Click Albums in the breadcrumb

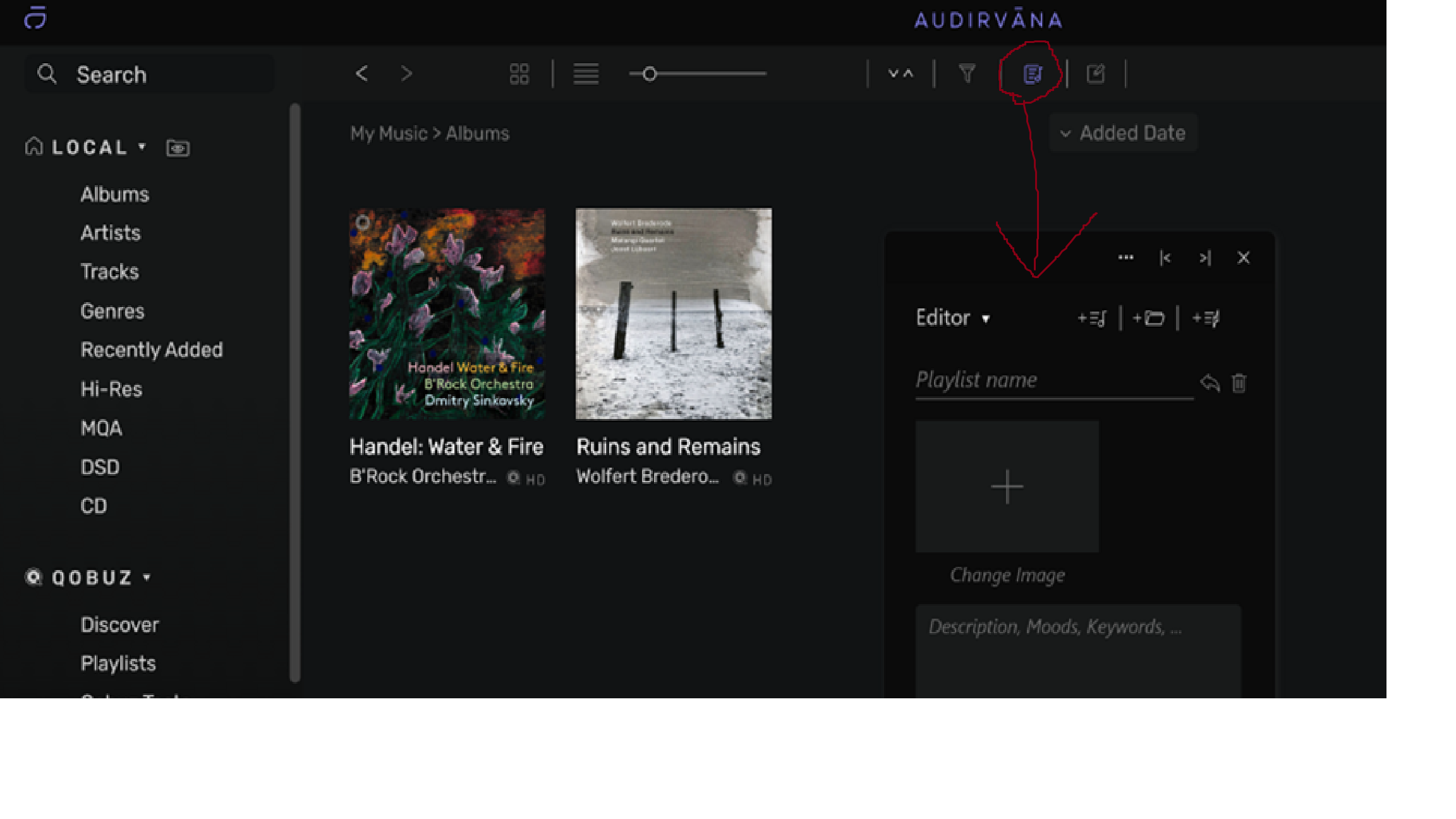pos(477,133)
